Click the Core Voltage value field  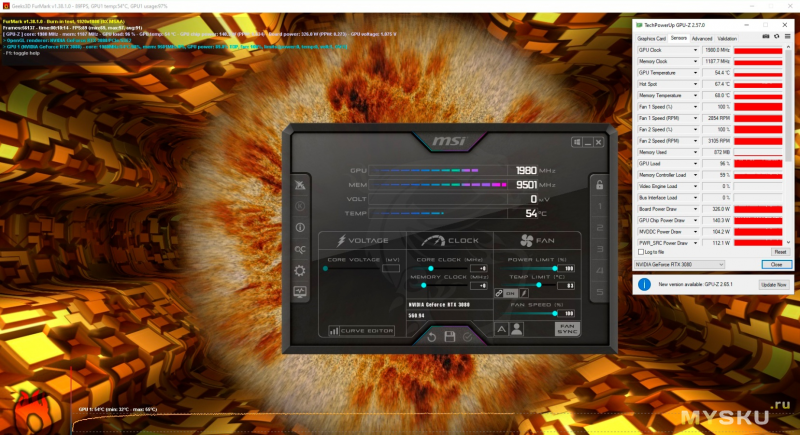(x=391, y=268)
